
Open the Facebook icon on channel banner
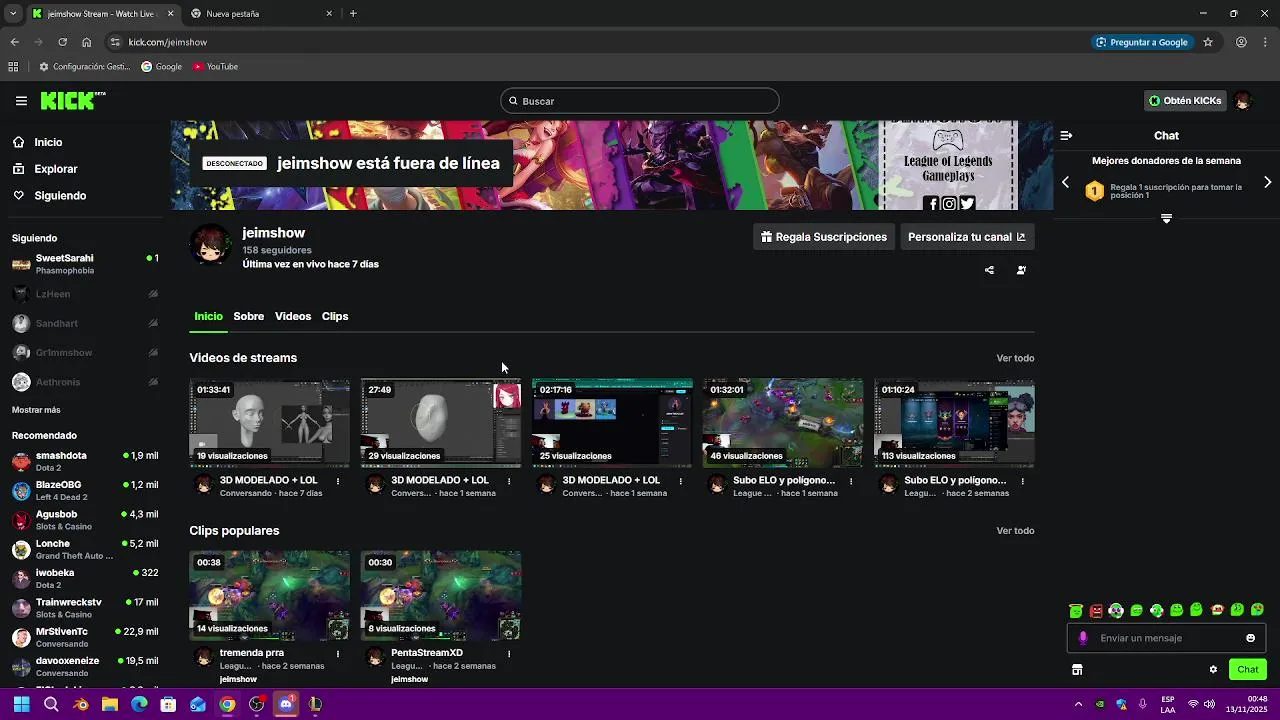pyautogui.click(x=933, y=204)
